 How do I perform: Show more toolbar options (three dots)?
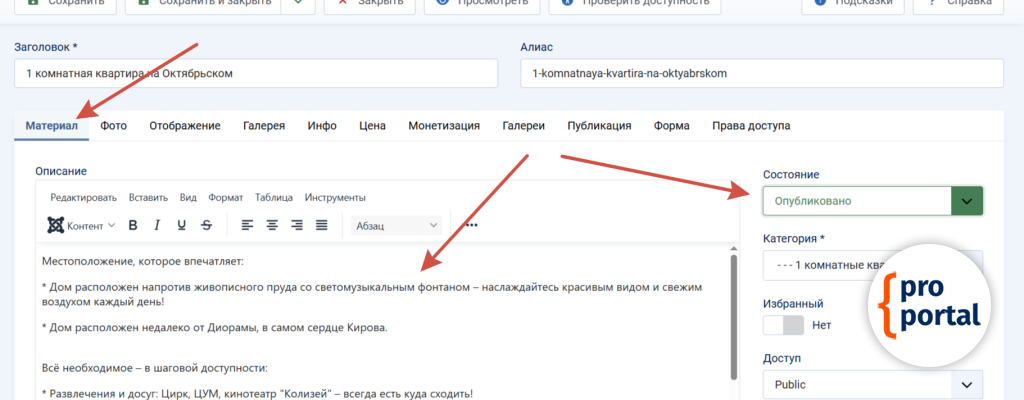coord(471,225)
